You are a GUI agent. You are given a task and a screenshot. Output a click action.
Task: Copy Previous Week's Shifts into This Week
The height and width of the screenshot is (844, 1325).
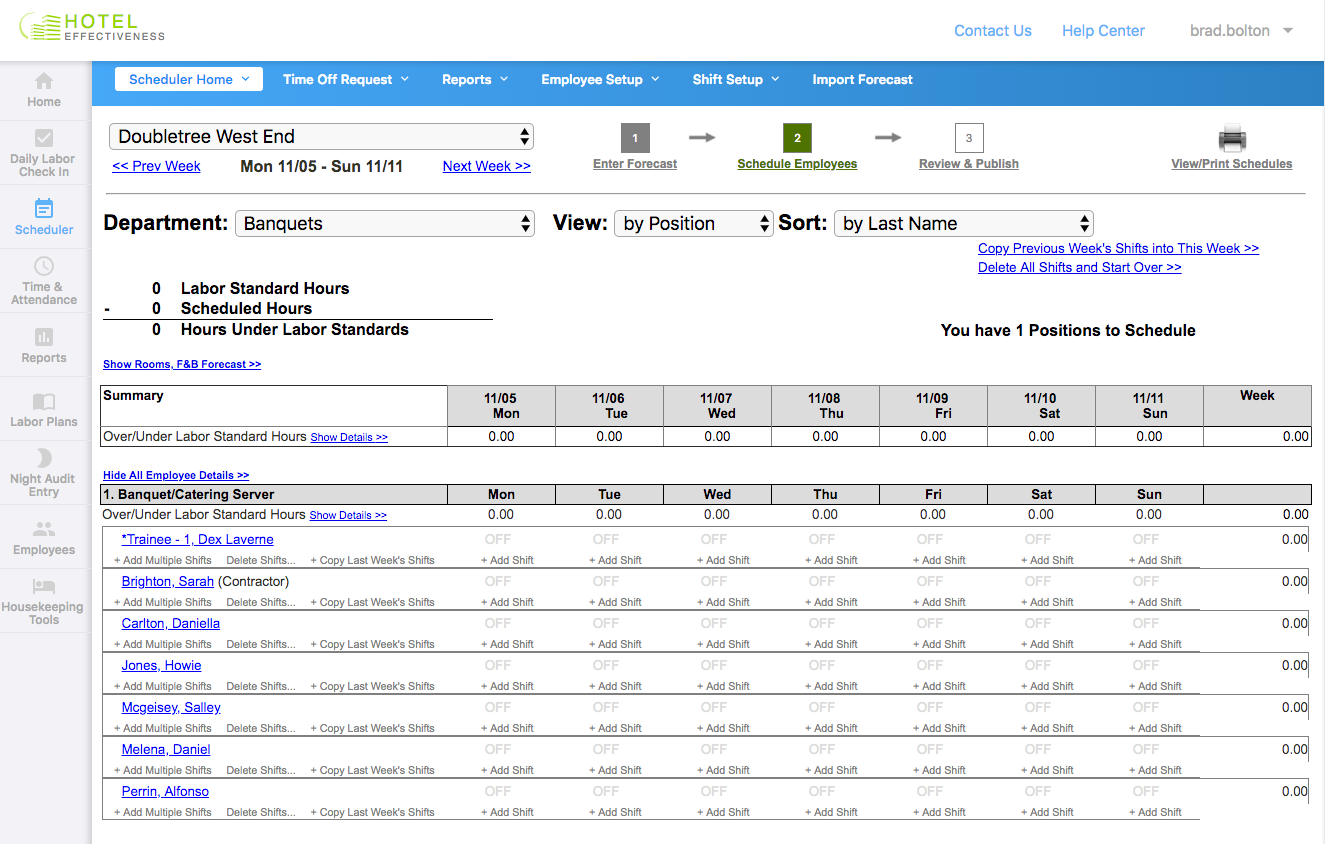pos(1118,248)
